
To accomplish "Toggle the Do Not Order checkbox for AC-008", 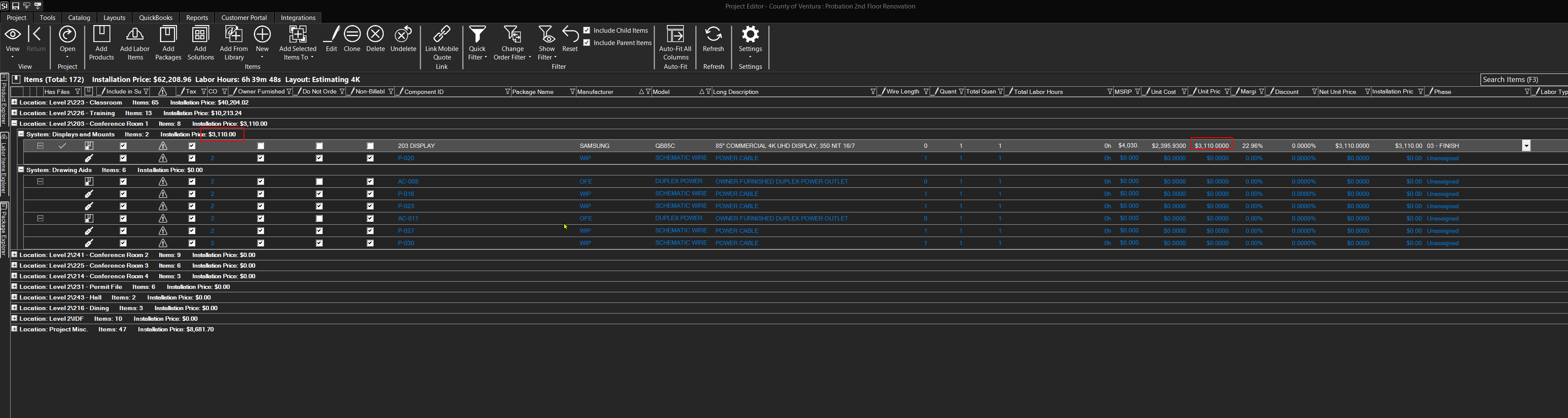I will (x=319, y=181).
